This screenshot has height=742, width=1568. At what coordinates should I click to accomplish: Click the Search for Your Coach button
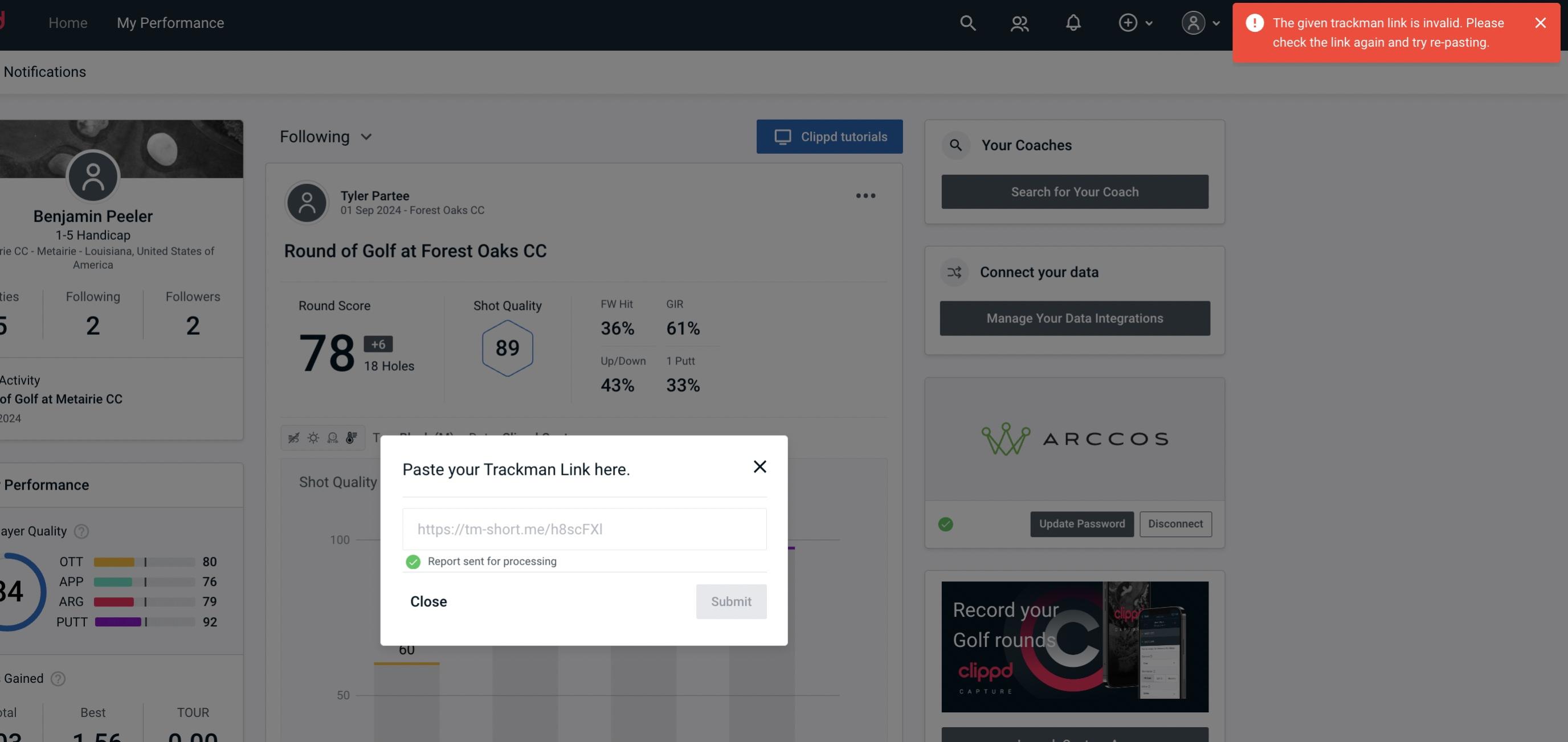[1075, 191]
